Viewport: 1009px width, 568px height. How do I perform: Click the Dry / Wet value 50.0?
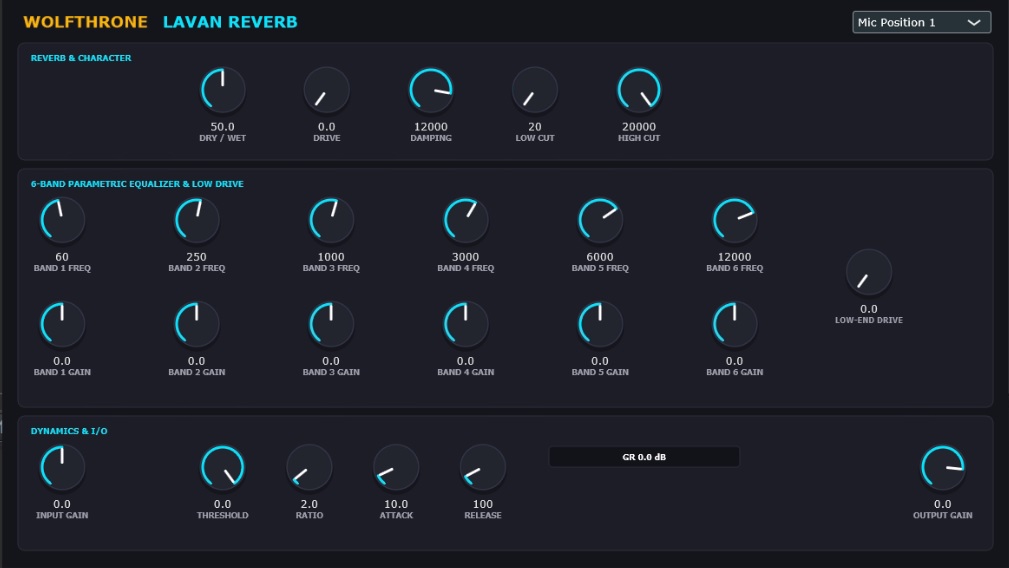pyautogui.click(x=223, y=127)
